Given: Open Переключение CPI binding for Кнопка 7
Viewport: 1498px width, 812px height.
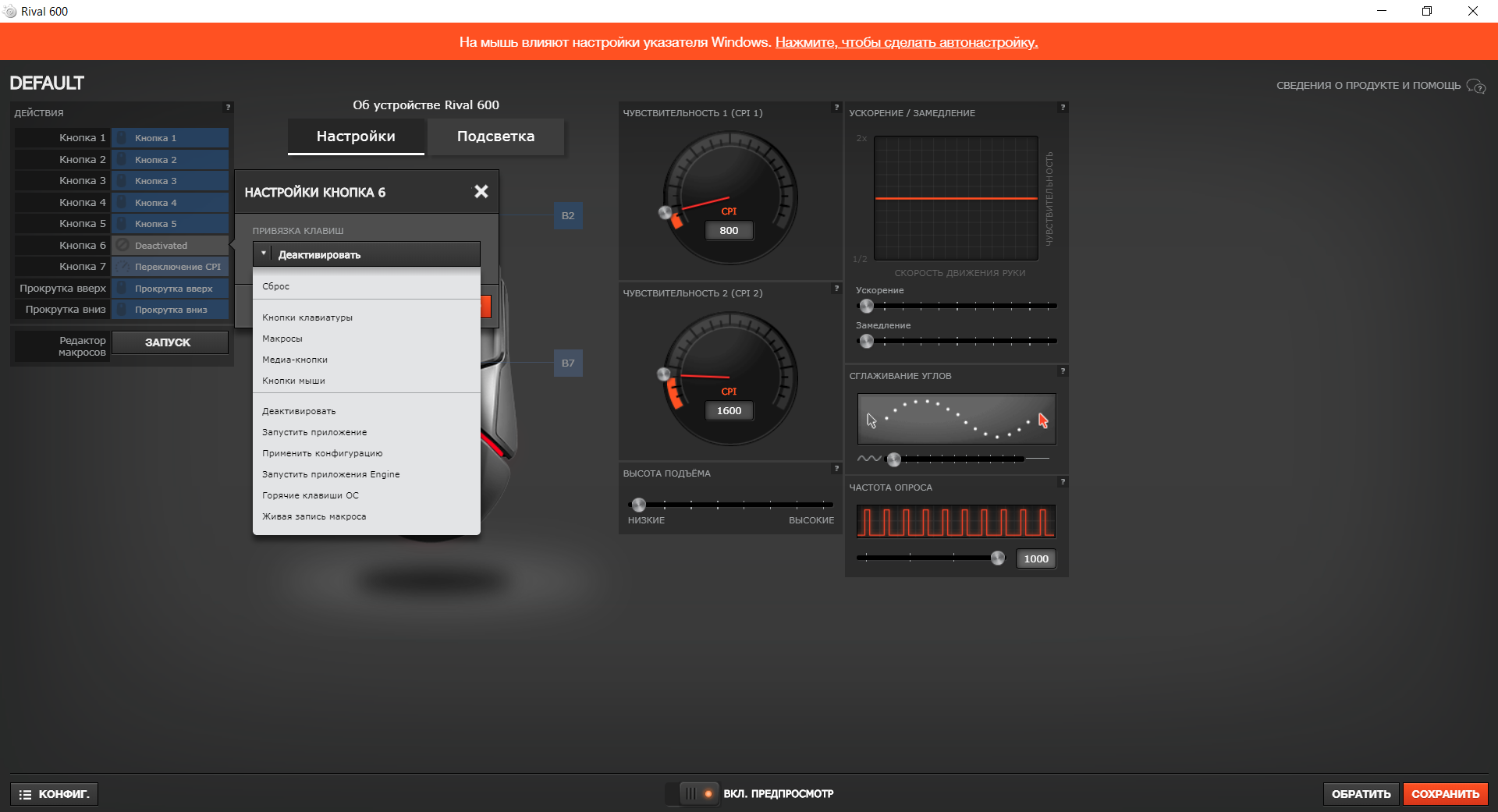Looking at the screenshot, I should [x=170, y=267].
